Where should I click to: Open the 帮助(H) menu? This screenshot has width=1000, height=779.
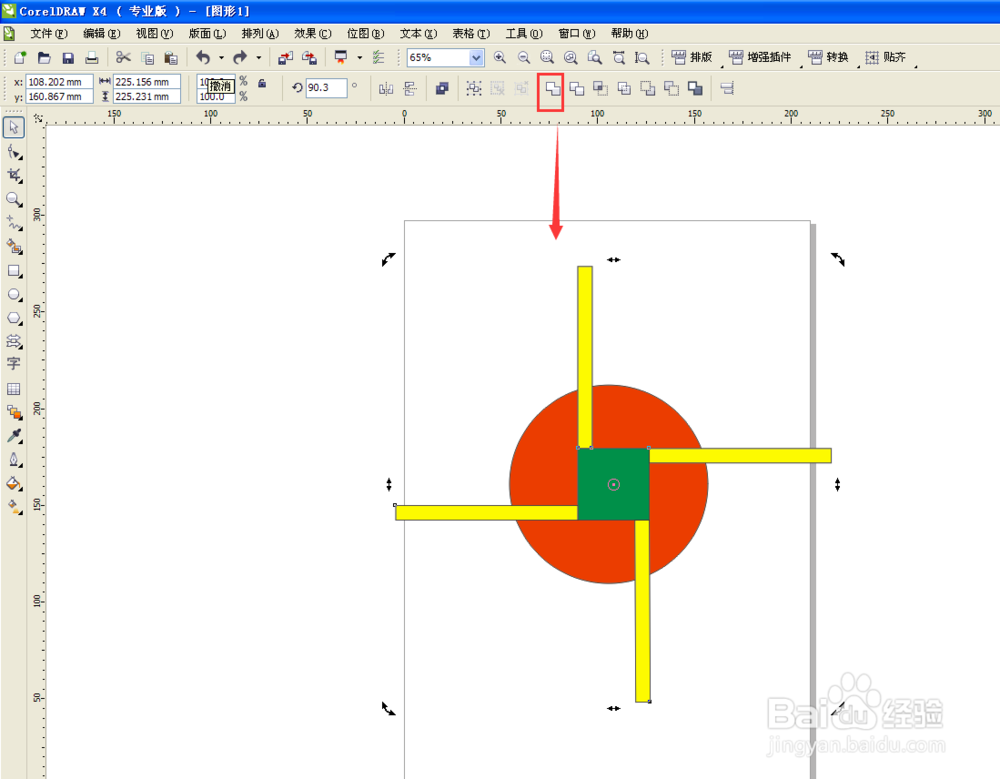(629, 33)
